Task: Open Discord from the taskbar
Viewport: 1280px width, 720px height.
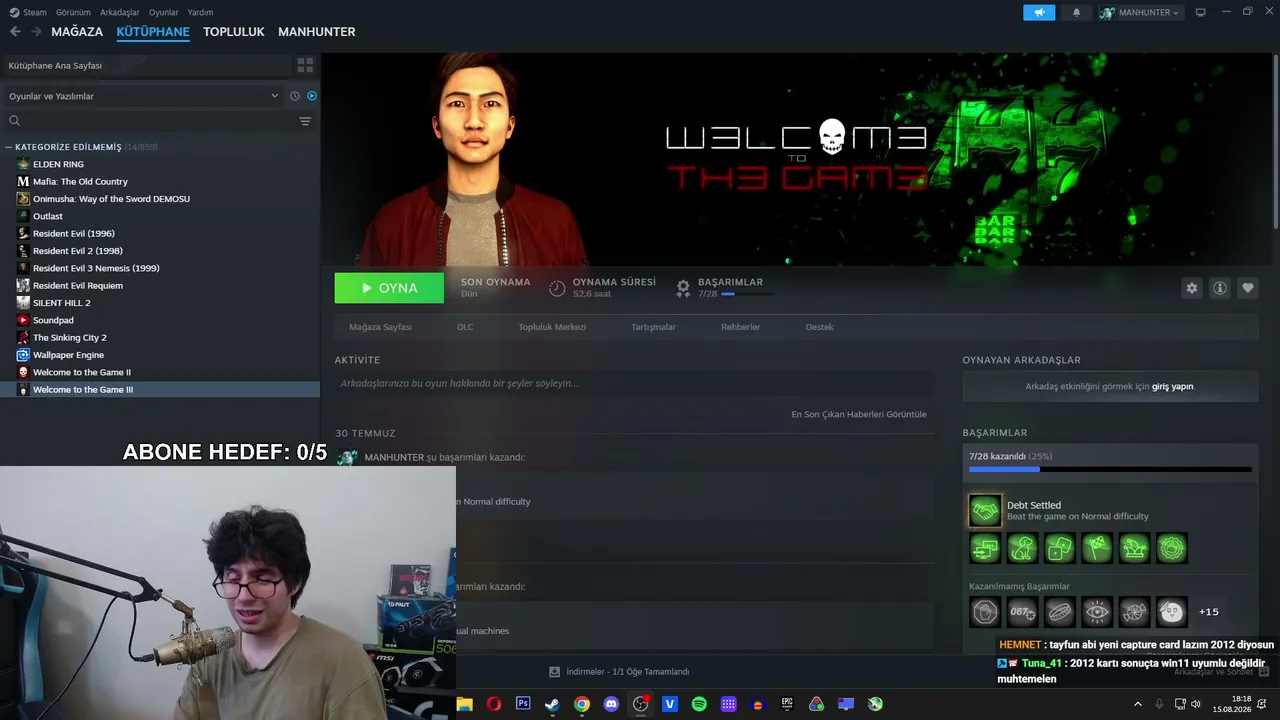Action: tap(611, 704)
